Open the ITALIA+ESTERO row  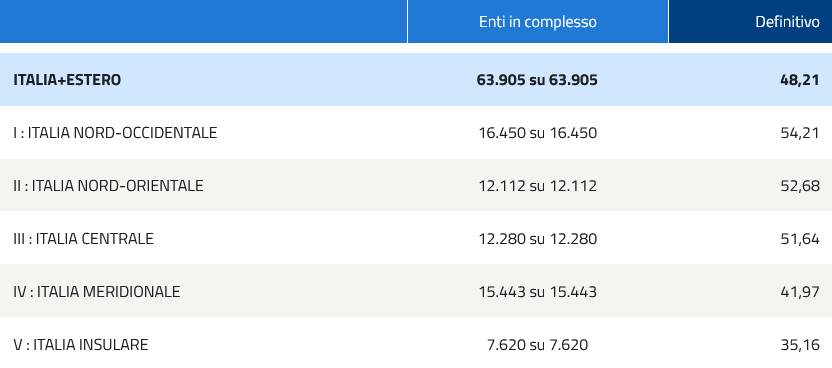coord(416,80)
